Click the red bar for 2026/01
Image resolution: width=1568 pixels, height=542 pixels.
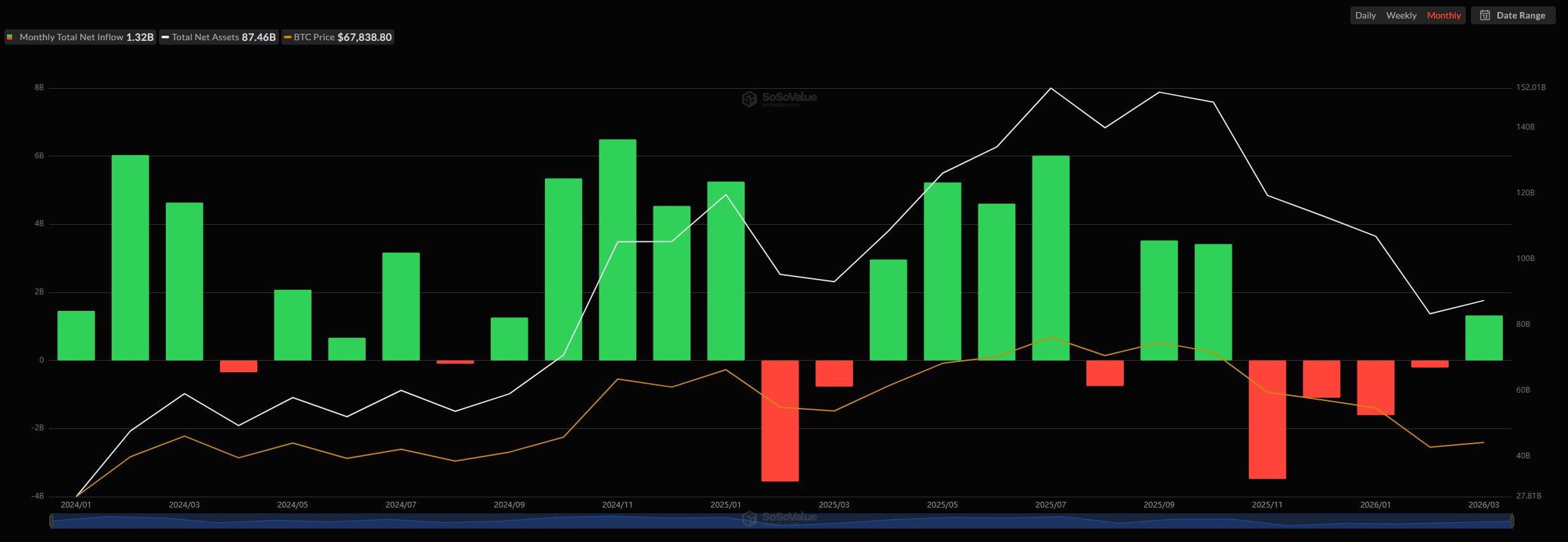[1375, 388]
